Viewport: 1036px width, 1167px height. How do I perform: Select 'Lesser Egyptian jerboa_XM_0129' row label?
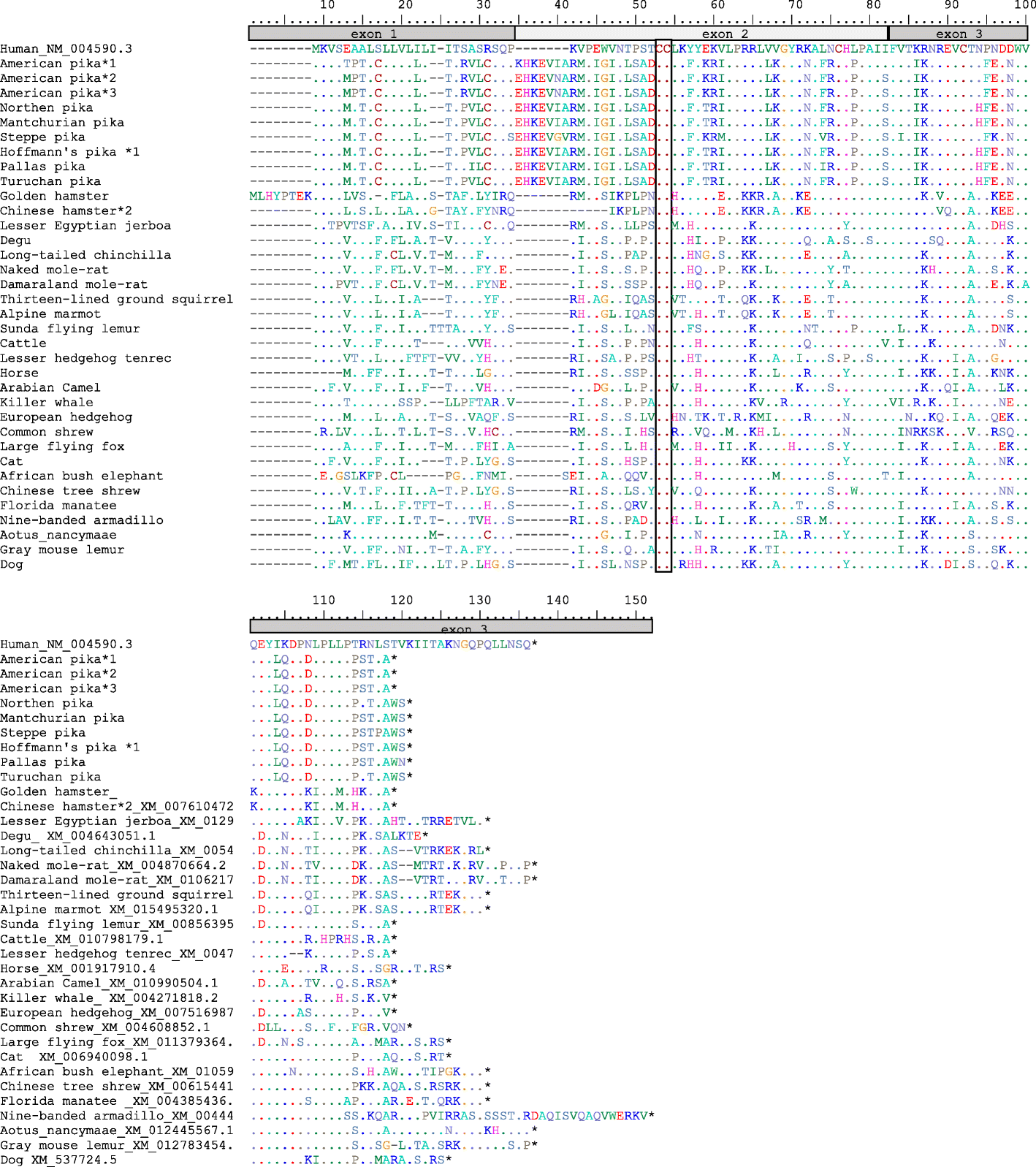click(x=117, y=821)
